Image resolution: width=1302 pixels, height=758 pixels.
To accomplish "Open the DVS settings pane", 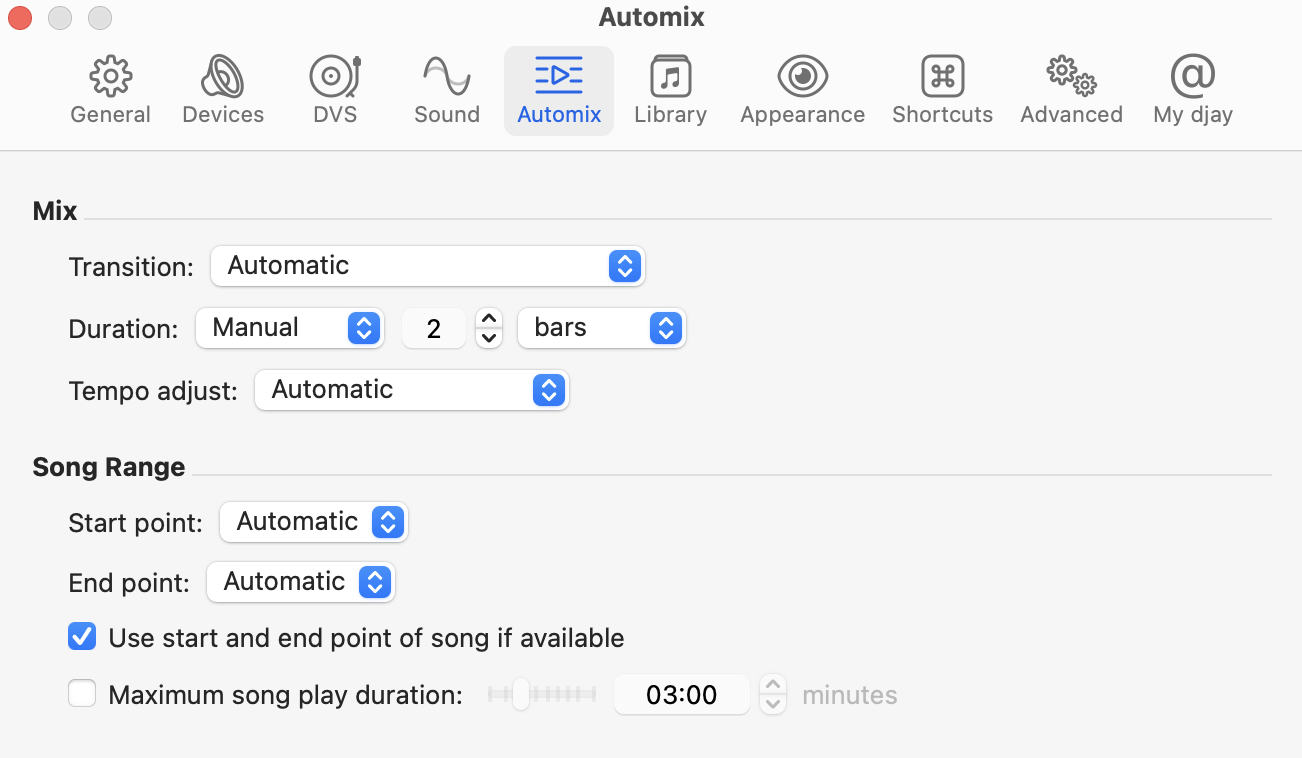I will [x=334, y=88].
